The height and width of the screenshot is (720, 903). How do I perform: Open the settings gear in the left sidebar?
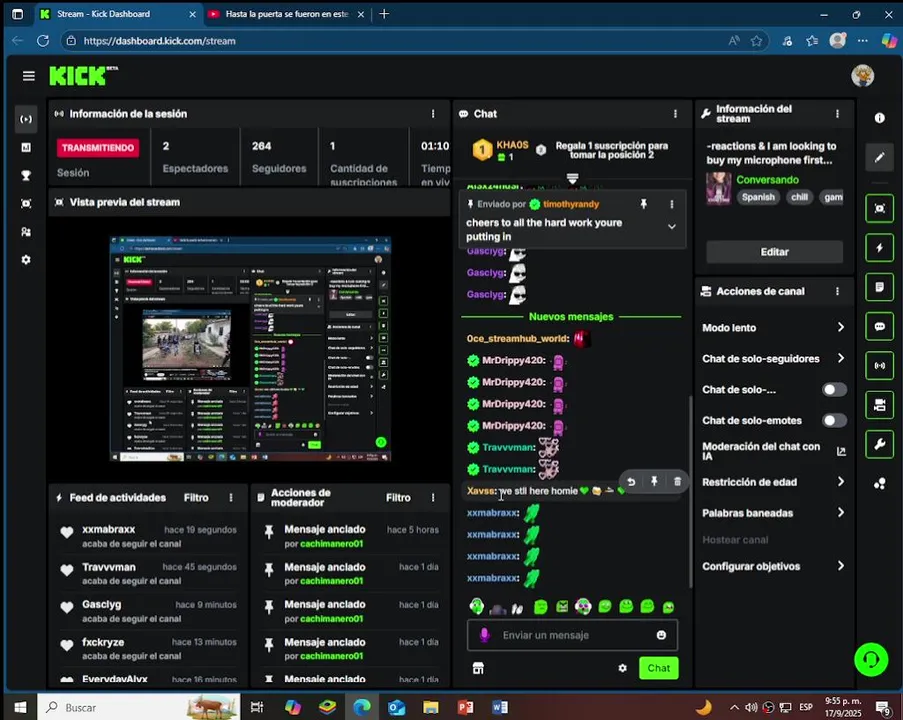[26, 260]
